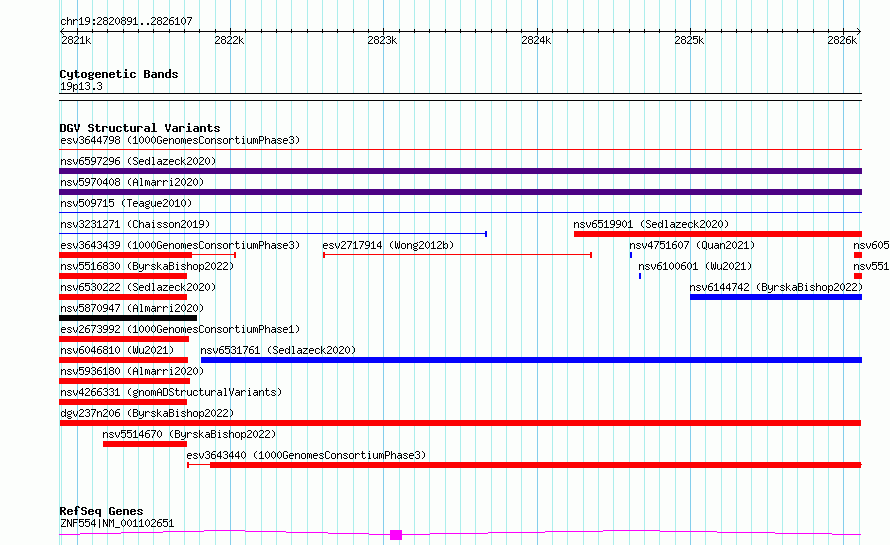Click the red bar under nsv6046810

click(x=124, y=360)
